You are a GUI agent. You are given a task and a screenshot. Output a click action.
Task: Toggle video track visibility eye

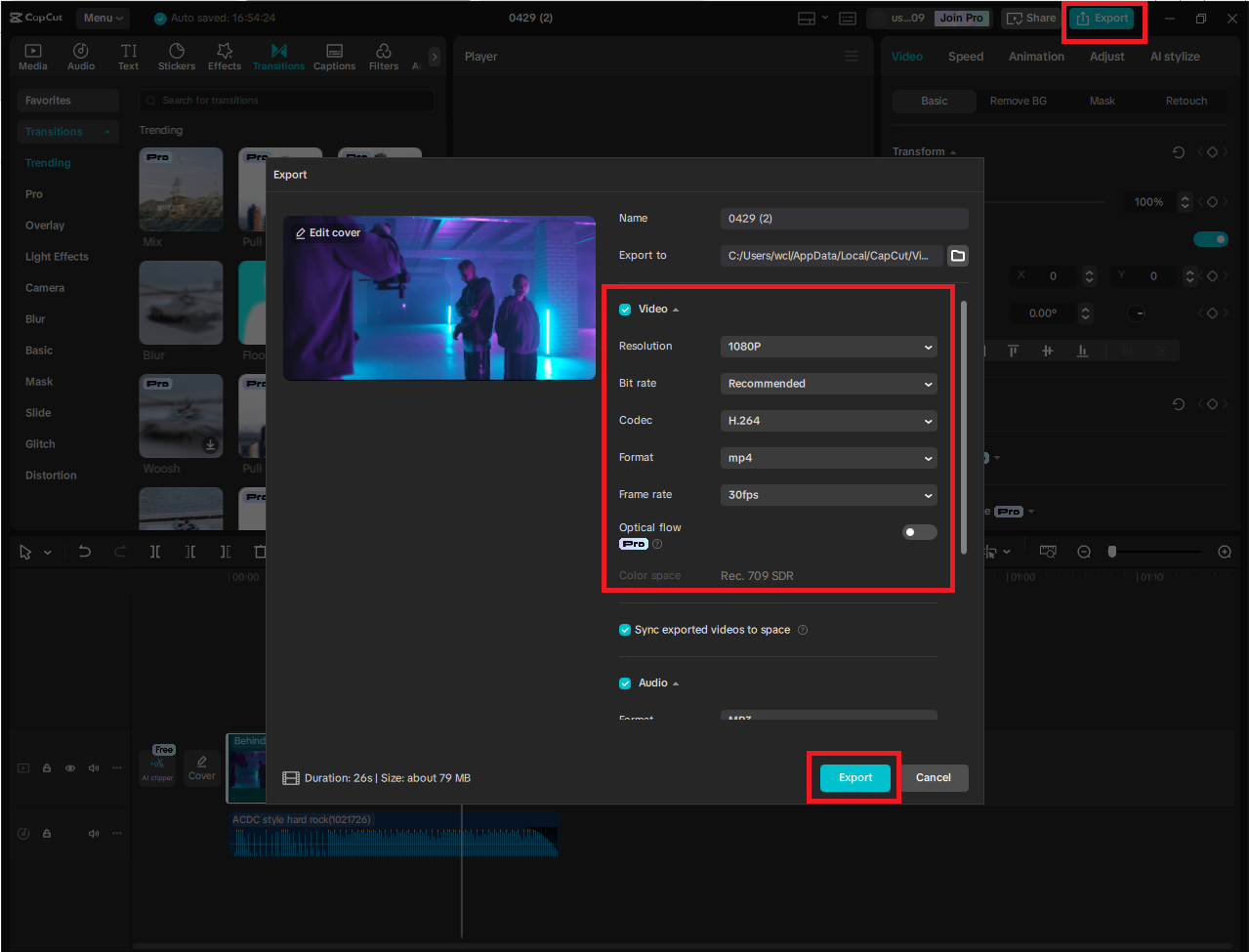(70, 768)
